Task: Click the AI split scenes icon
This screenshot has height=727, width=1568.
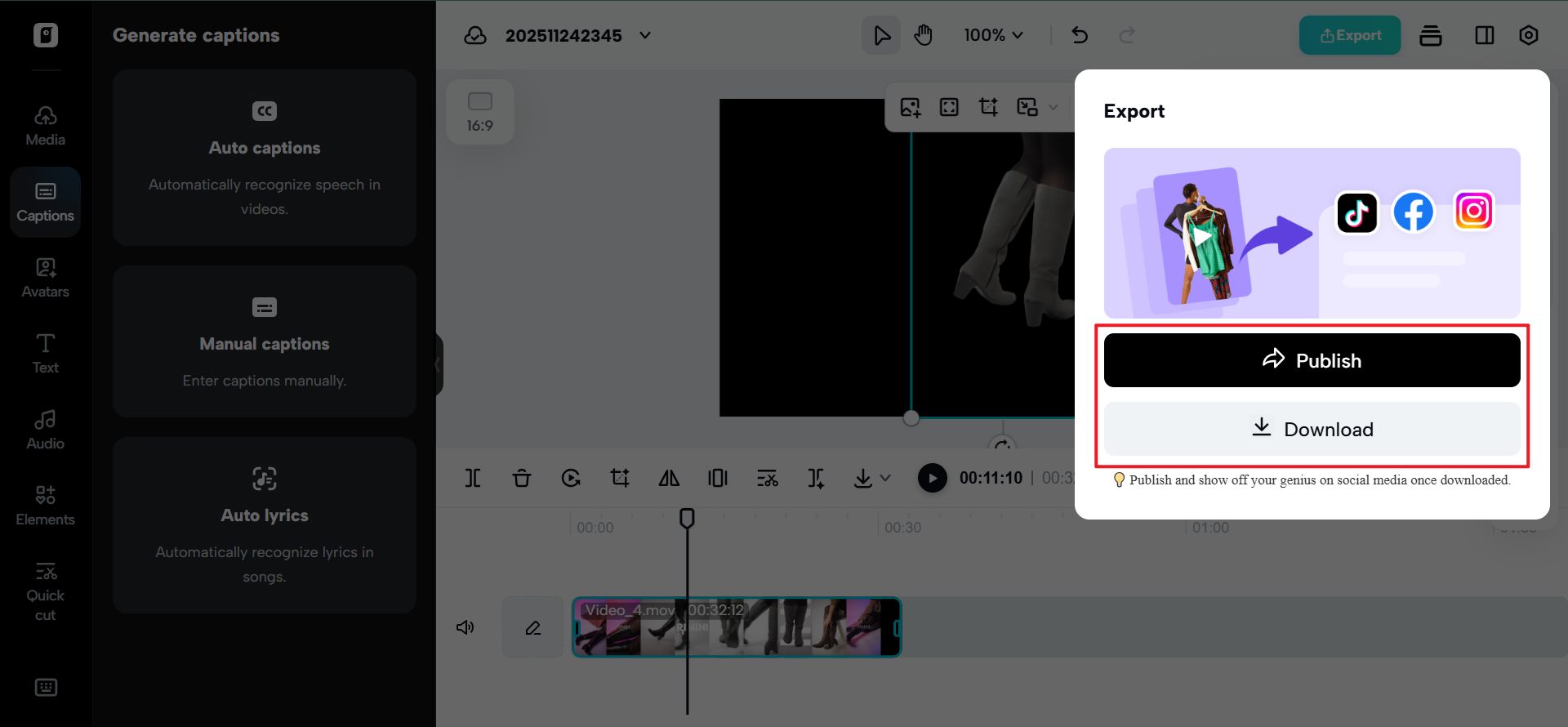Action: (x=816, y=478)
